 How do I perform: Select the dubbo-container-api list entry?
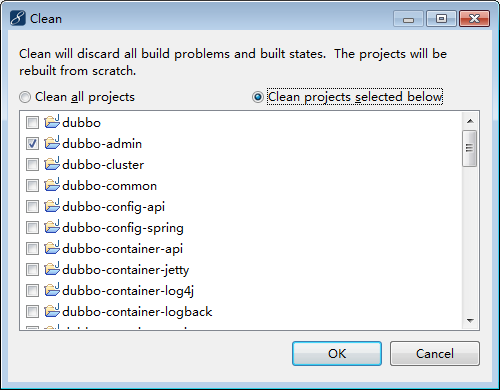click(122, 249)
